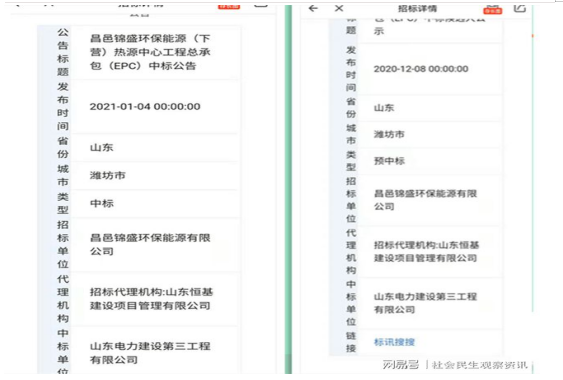This screenshot has width=563, height=380.
Task: Click the 招标代理机构:山东恒基建设项目管理有限公司 value in the left screenshot
Action: pyautogui.click(x=151, y=298)
